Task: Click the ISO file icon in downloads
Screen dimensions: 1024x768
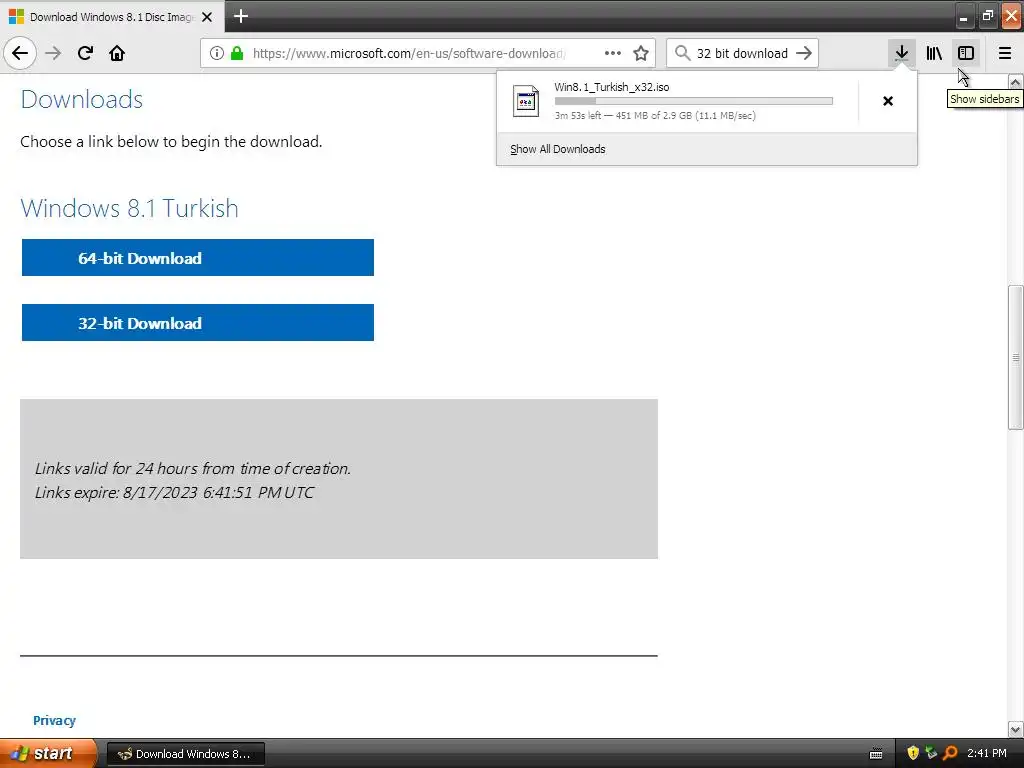Action: point(526,101)
